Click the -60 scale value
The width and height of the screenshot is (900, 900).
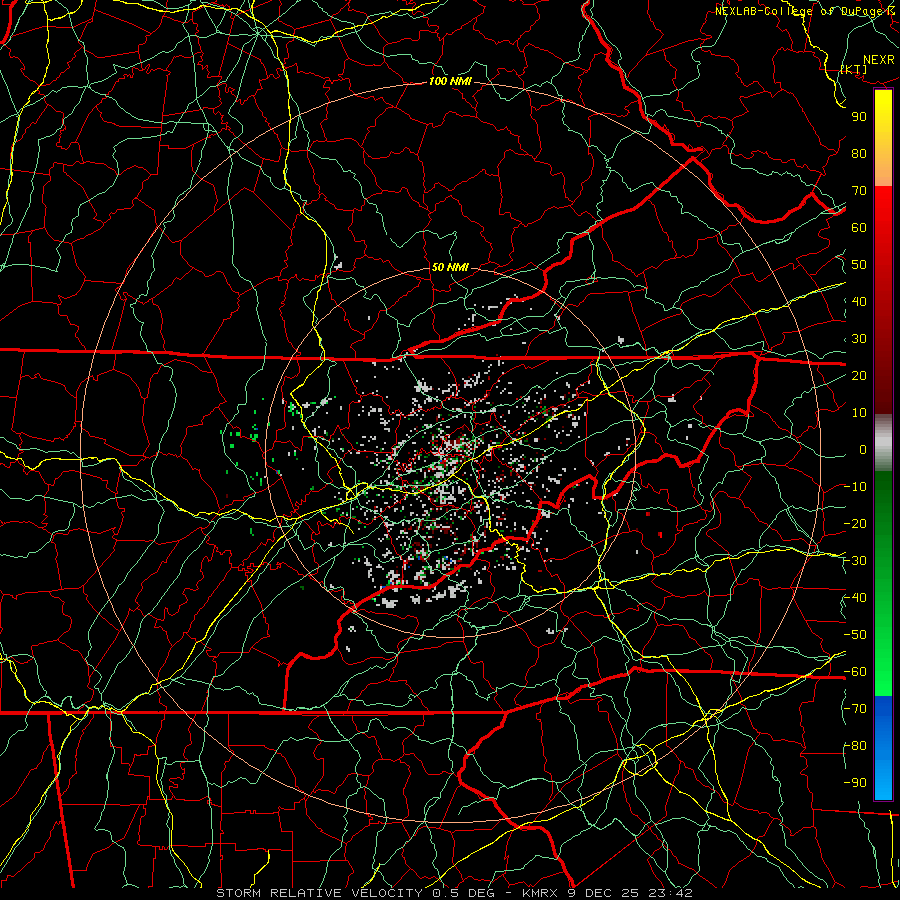coord(855,672)
